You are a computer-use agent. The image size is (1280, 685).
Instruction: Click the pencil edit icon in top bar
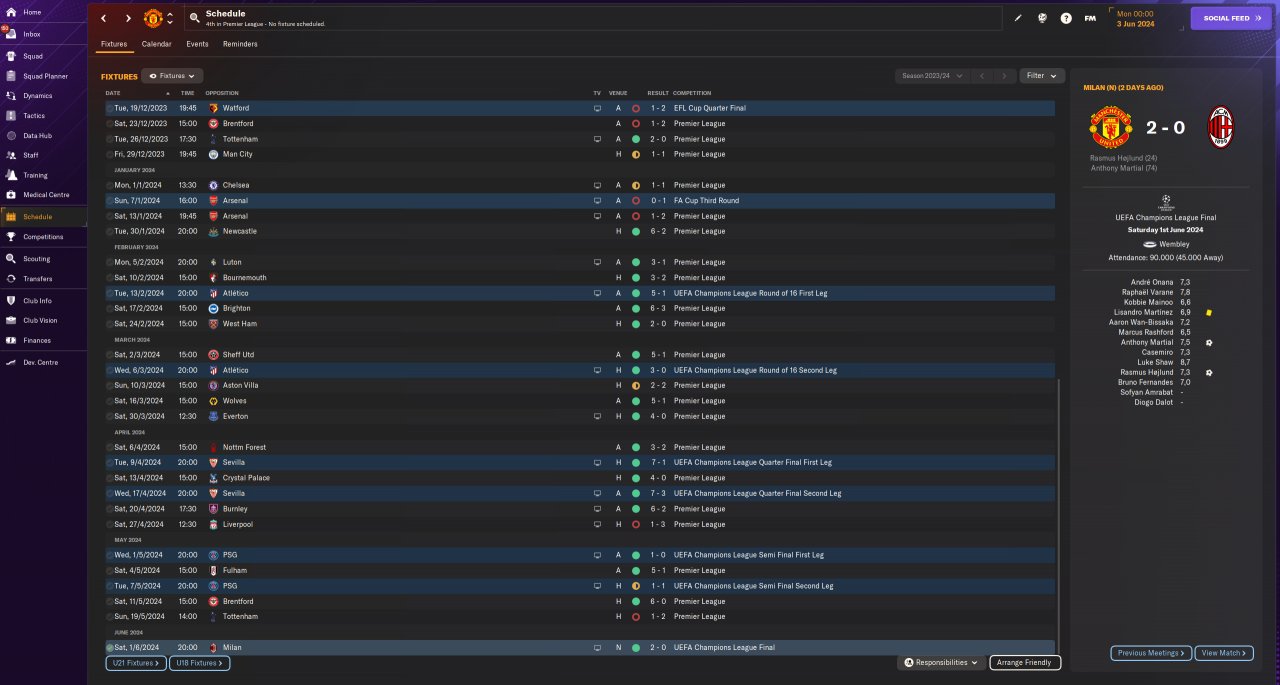[x=1018, y=18]
